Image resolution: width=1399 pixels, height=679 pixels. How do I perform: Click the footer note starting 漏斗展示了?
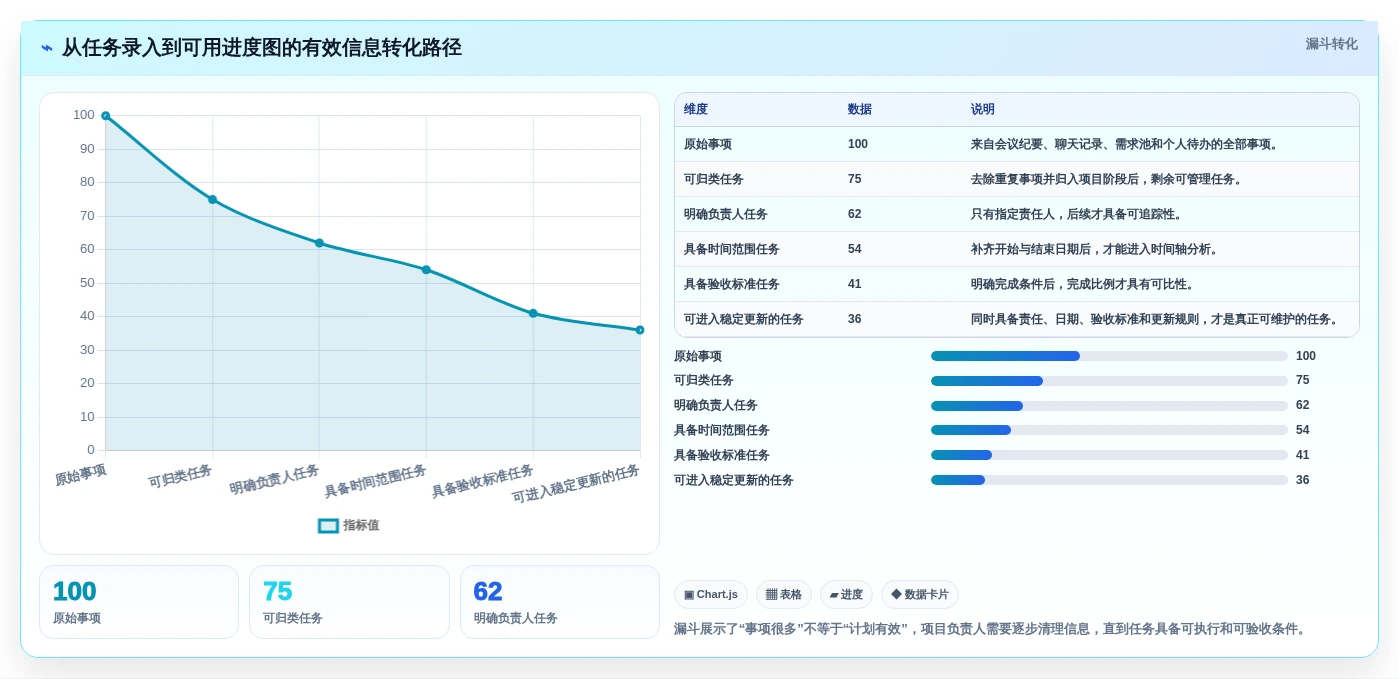991,629
